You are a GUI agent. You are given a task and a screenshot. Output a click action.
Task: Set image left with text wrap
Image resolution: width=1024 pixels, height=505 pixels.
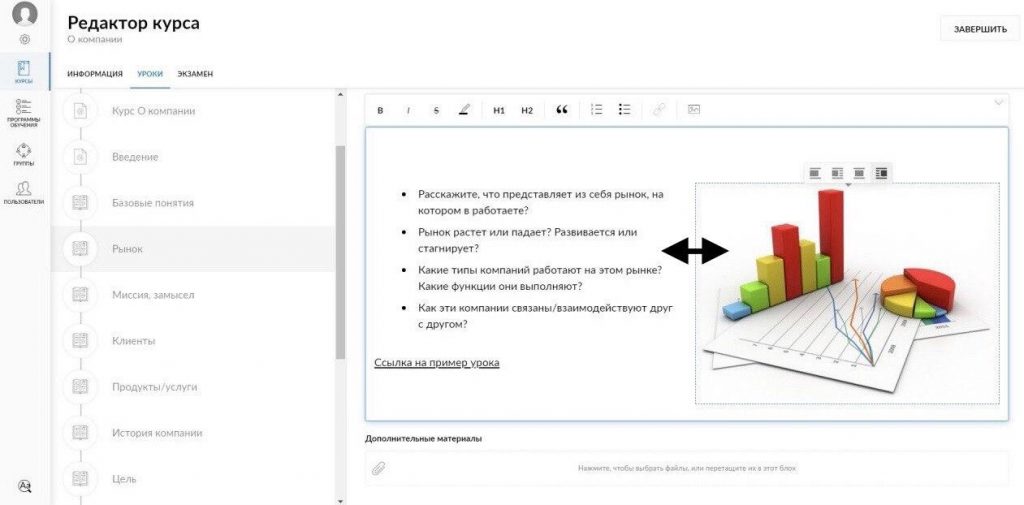[837, 173]
